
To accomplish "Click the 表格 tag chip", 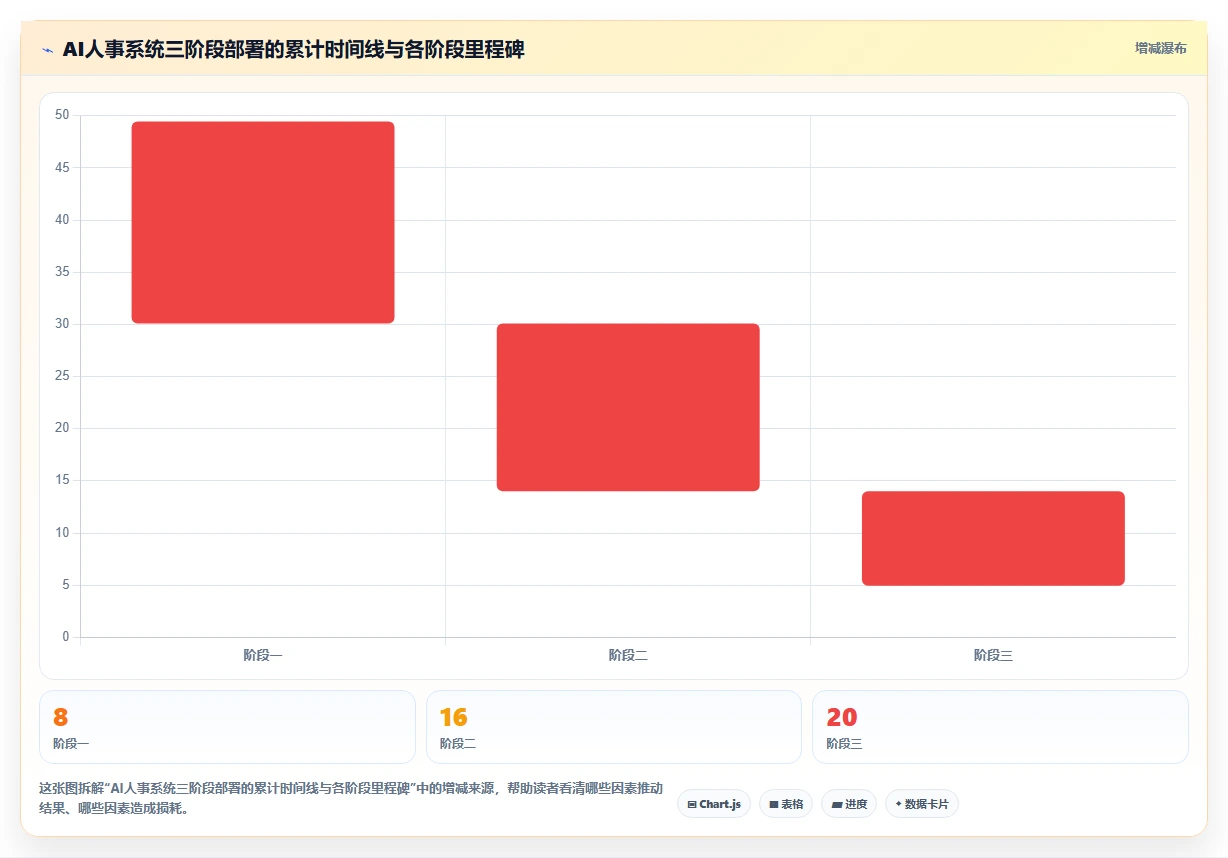I will pos(786,804).
